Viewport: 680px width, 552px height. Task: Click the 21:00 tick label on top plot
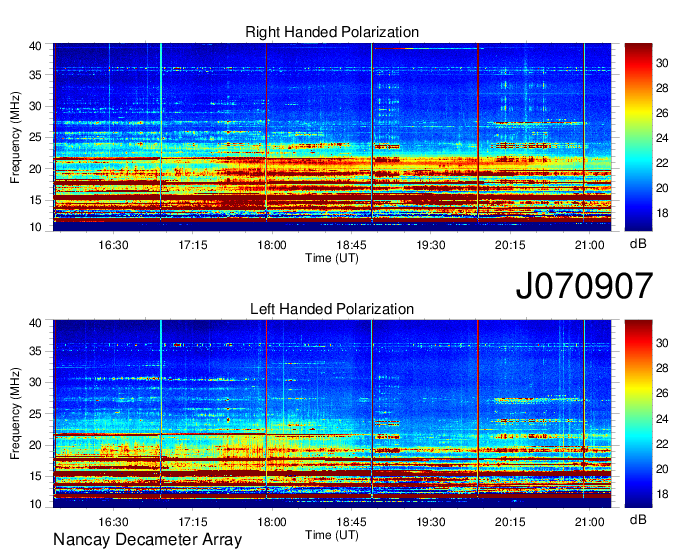[589, 245]
